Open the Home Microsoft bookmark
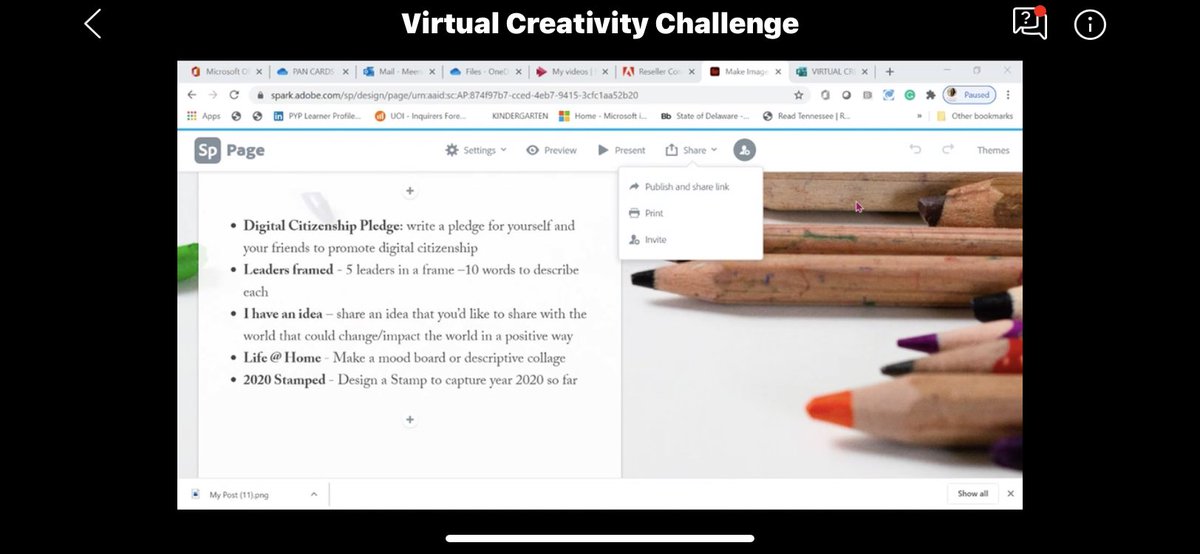Image resolution: width=1200 pixels, height=554 pixels. (602, 116)
